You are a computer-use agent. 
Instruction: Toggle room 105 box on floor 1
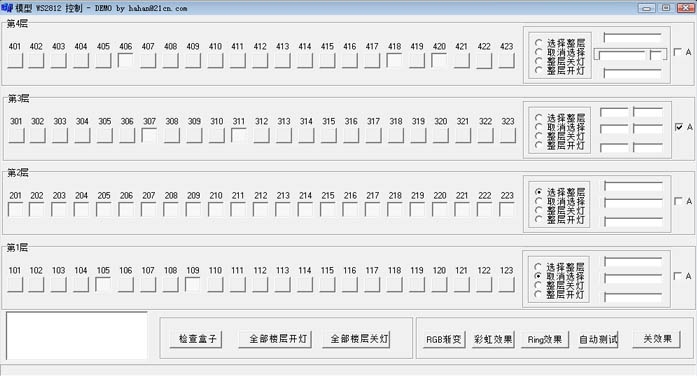click(x=103, y=284)
